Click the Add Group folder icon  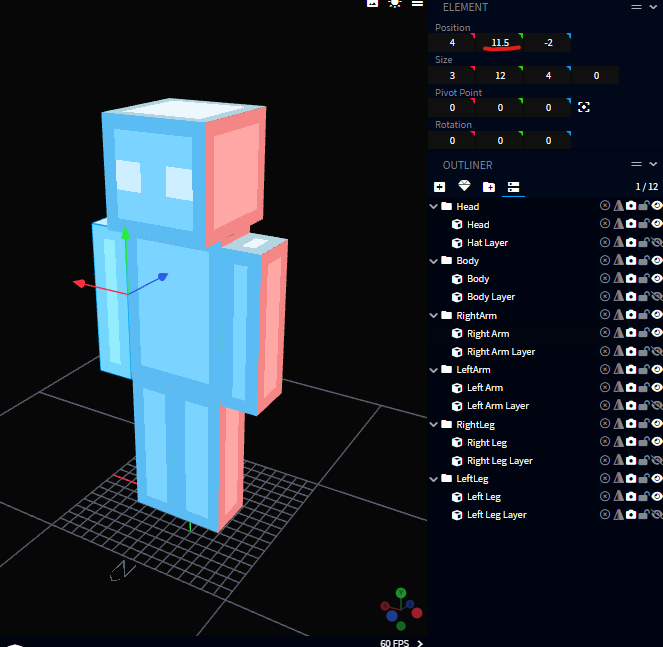point(488,187)
